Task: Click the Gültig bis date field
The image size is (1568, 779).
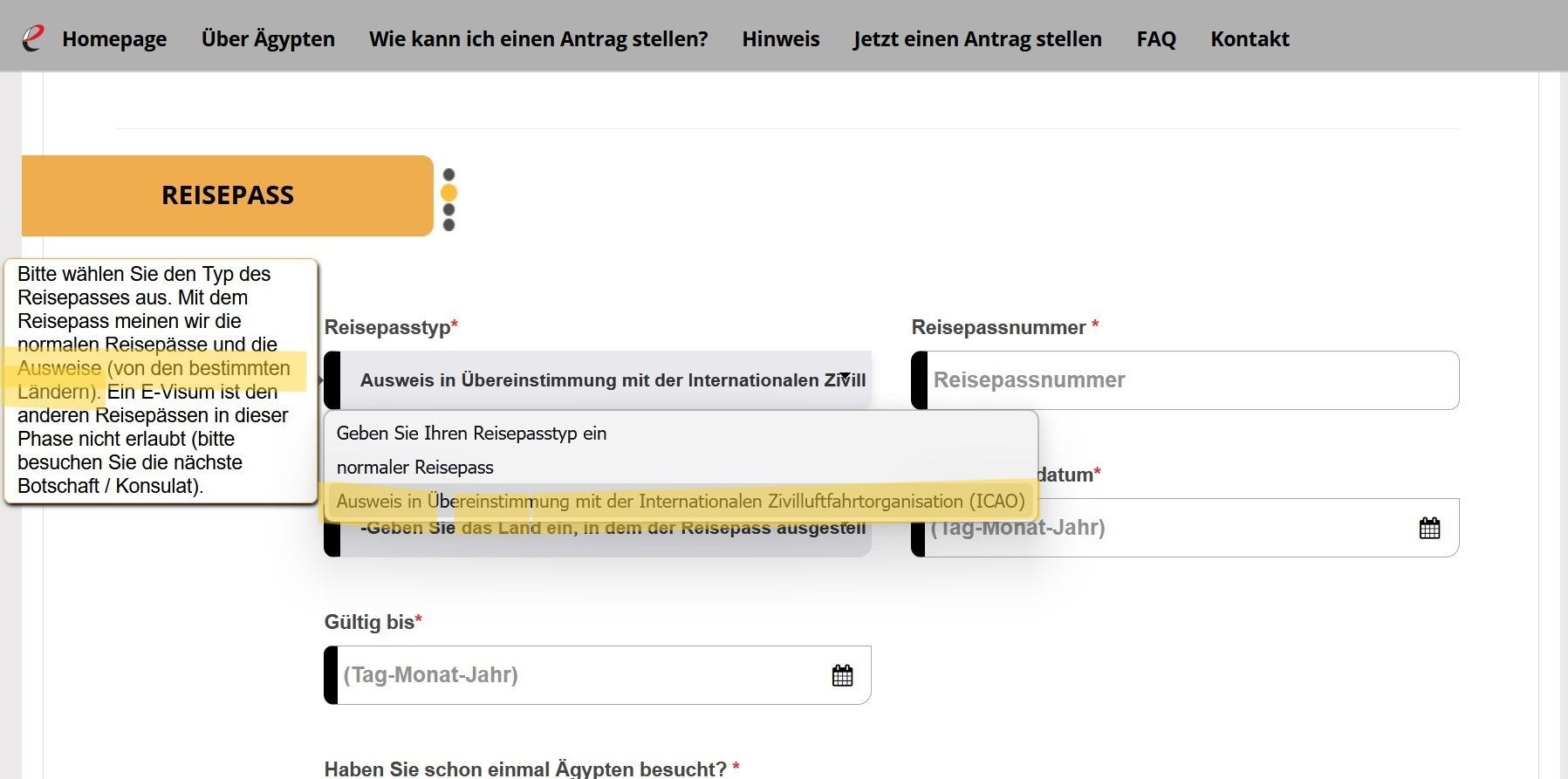Action: point(598,675)
